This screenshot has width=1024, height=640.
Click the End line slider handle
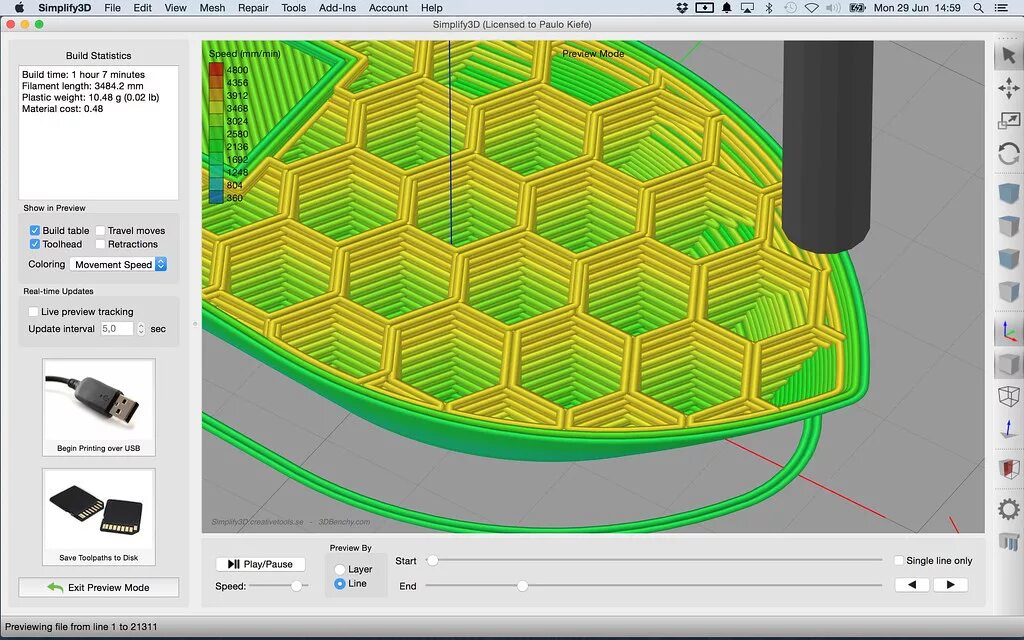[x=522, y=586]
